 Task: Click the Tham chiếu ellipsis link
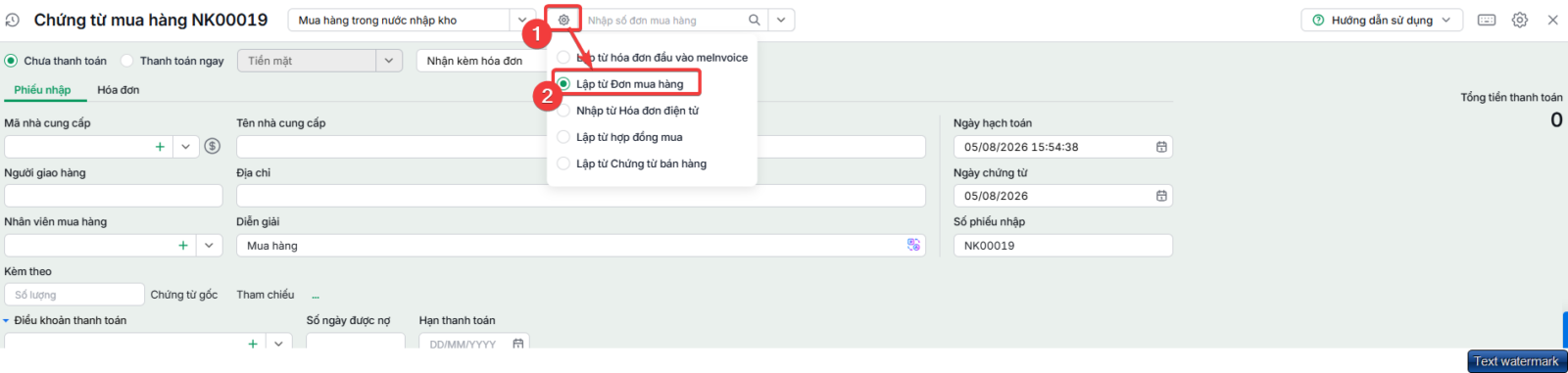(x=316, y=296)
